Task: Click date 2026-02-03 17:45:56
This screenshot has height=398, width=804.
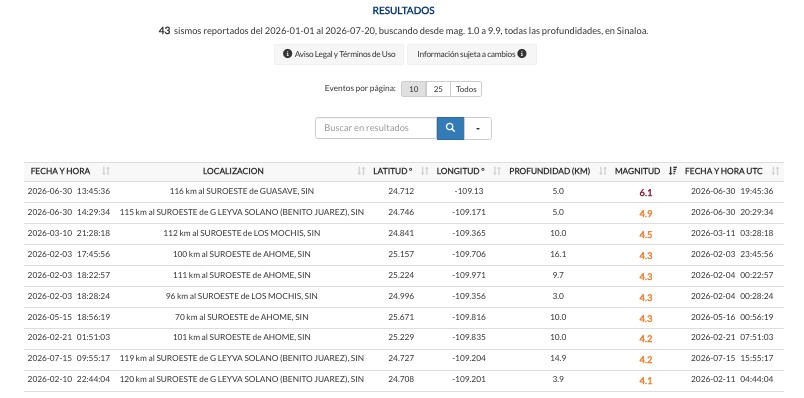Action: [69, 254]
